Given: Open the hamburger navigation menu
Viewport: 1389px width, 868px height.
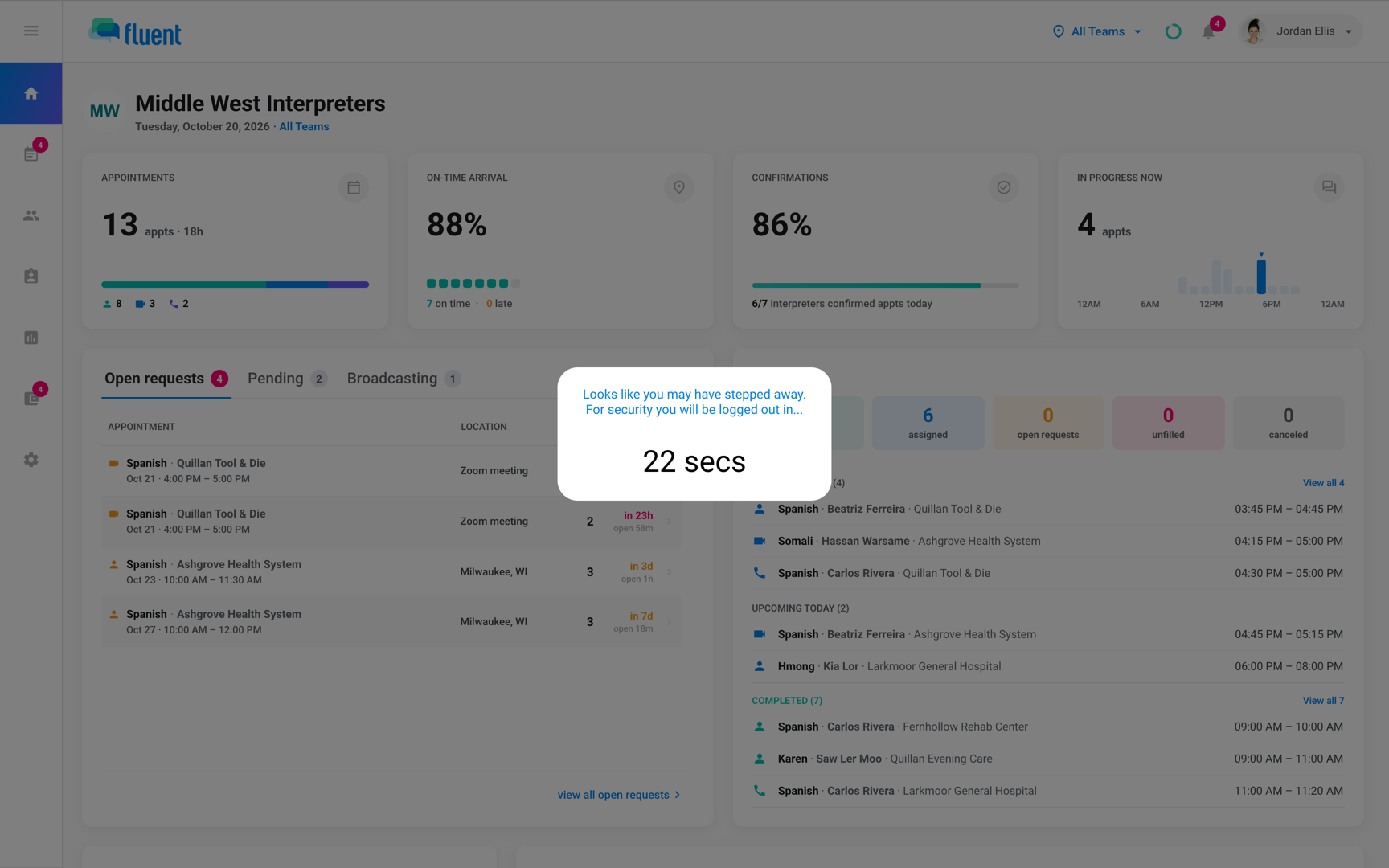Looking at the screenshot, I should point(31,31).
